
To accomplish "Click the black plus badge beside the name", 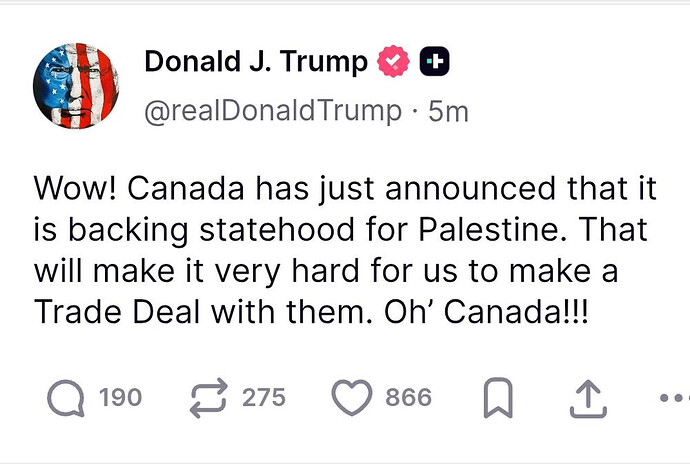I will click(x=434, y=63).
